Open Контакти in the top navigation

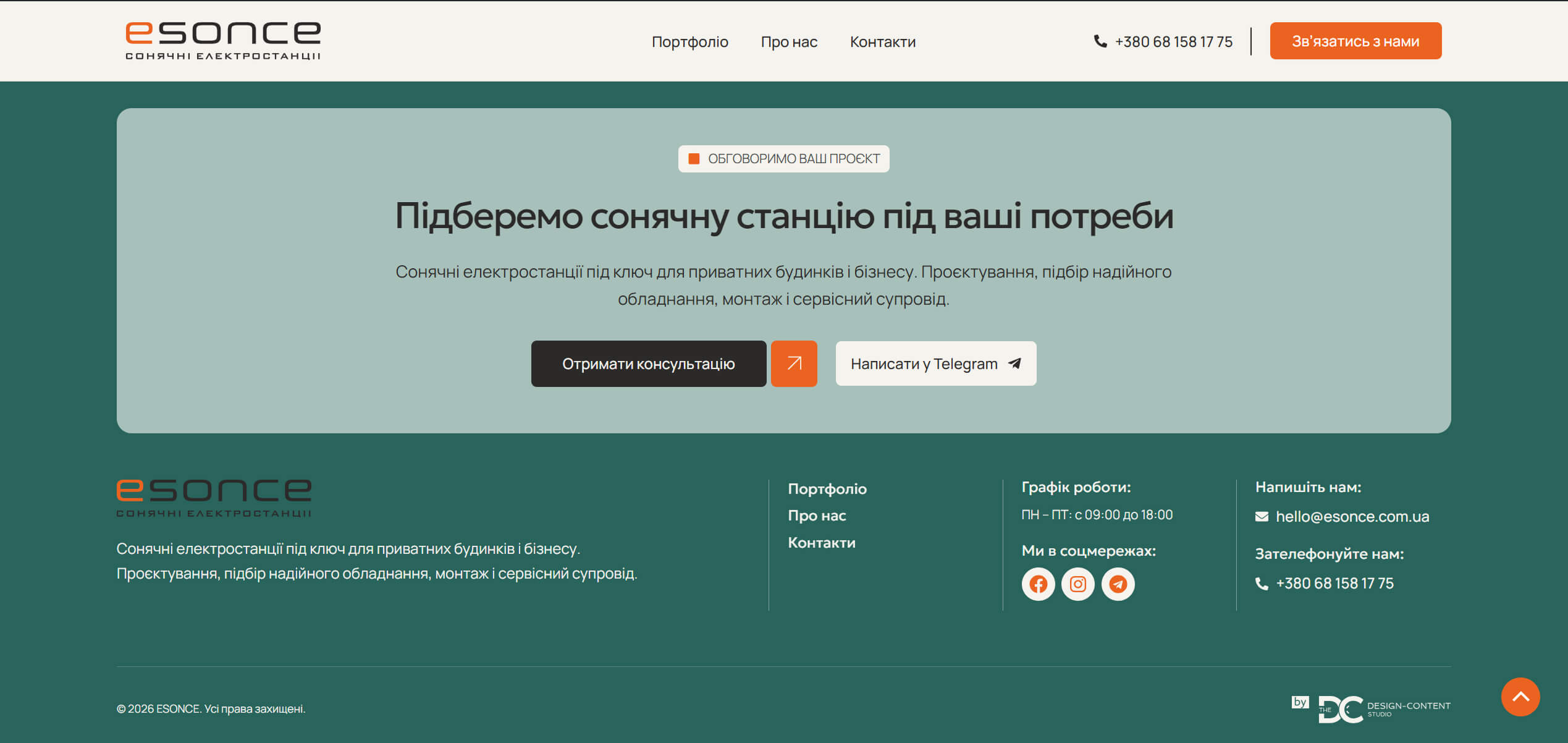tap(883, 42)
